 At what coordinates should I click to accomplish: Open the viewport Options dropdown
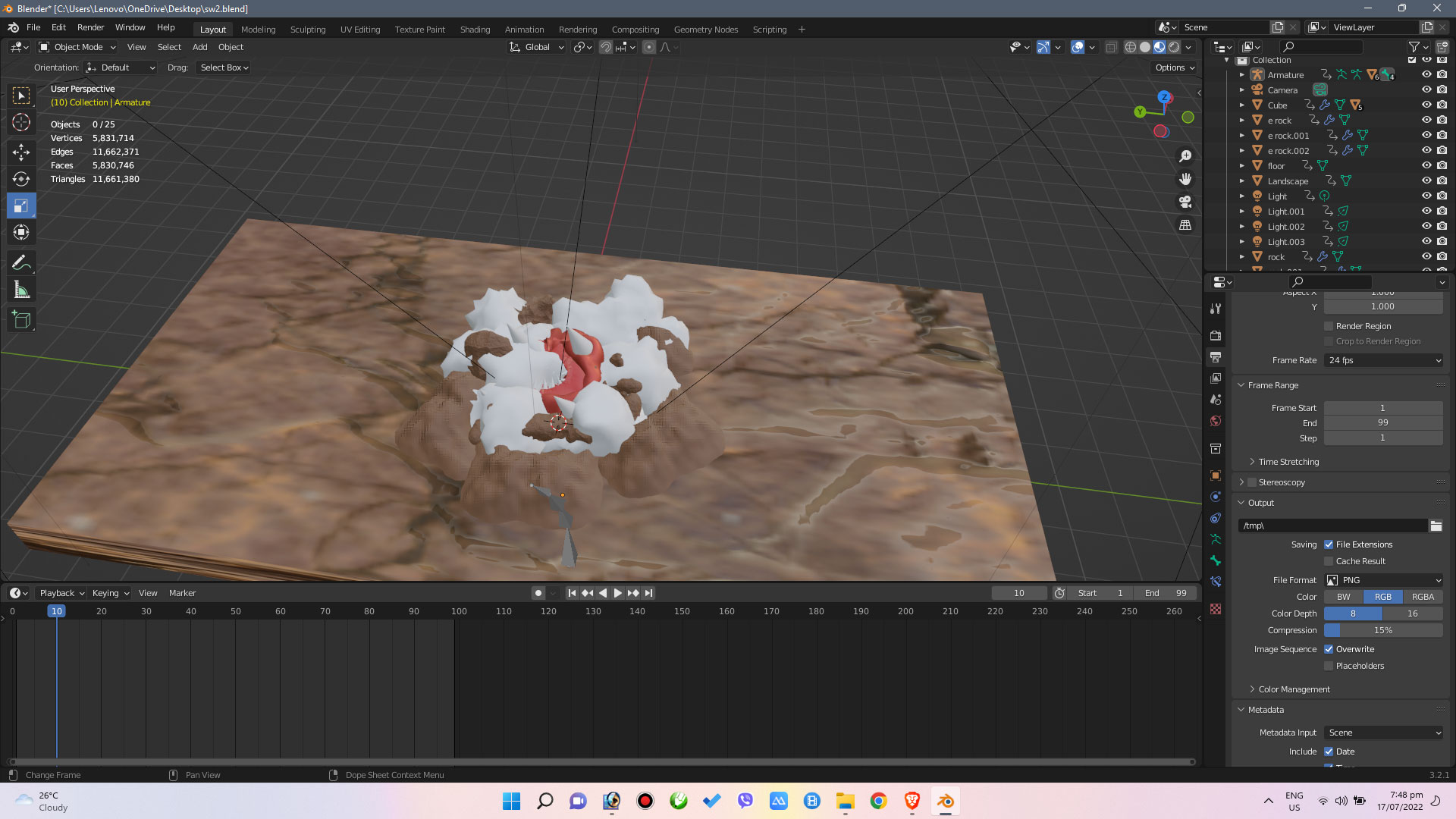[1175, 67]
